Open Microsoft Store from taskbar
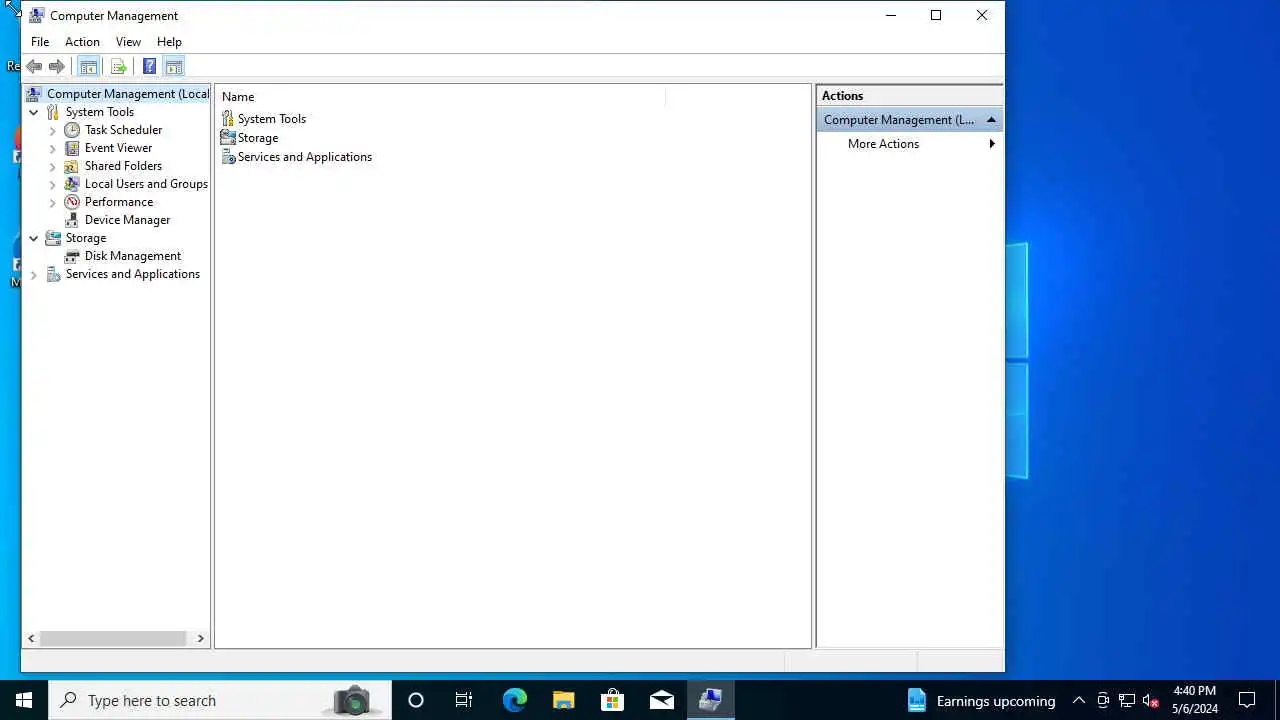The width and height of the screenshot is (1280, 720). pos(613,700)
